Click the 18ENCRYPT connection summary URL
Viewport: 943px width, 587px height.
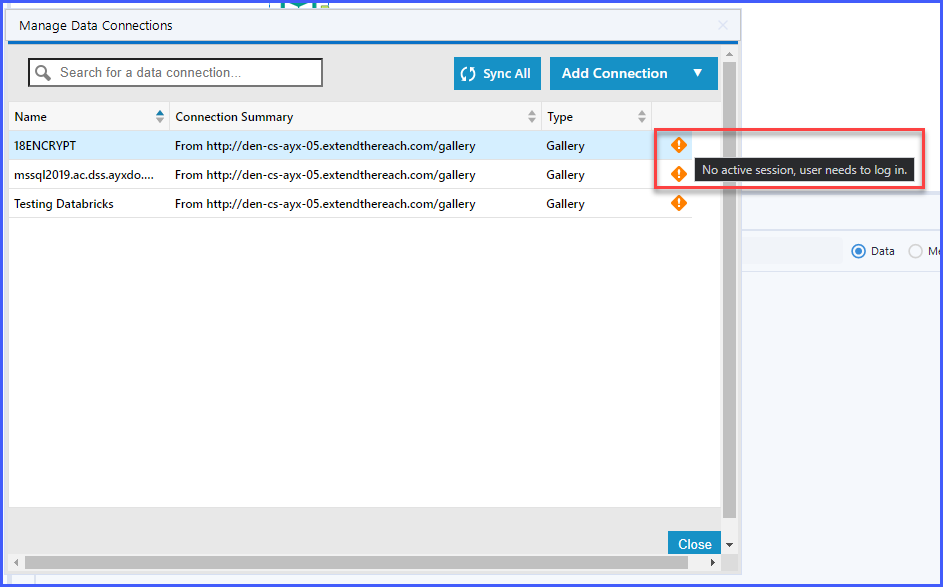325,146
